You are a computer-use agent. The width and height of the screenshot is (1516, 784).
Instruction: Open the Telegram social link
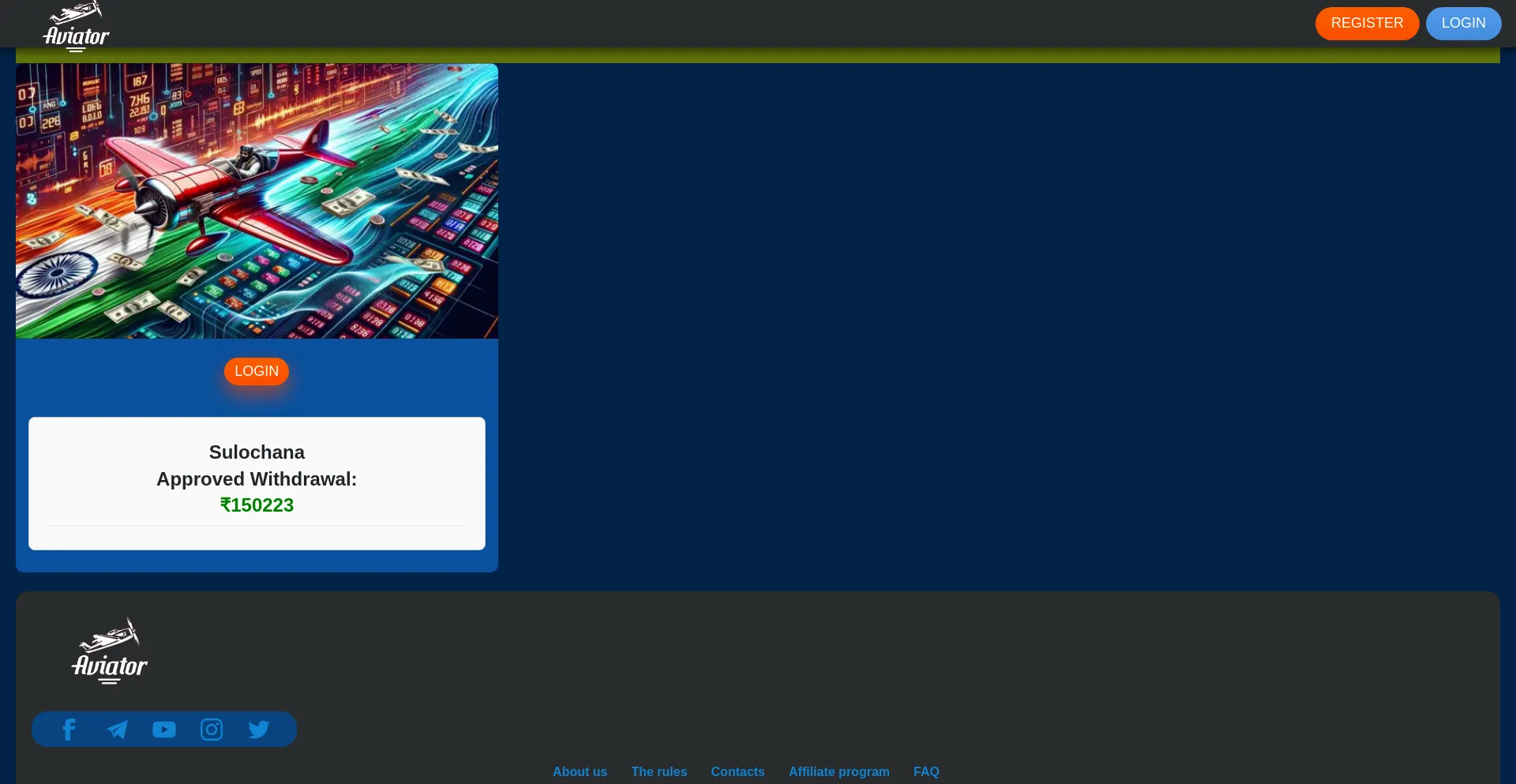click(x=117, y=730)
